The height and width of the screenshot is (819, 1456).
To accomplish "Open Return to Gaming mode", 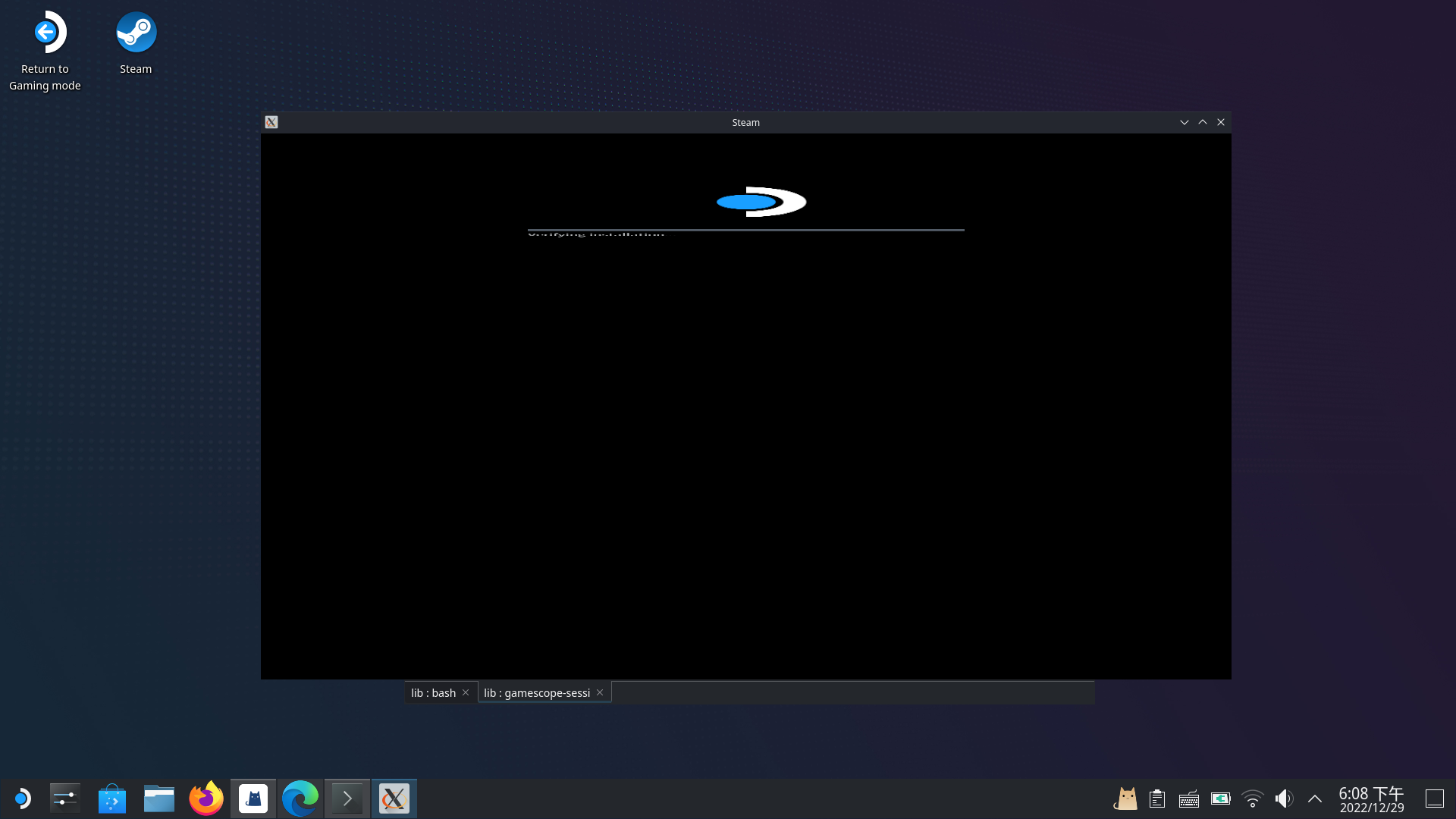I will [45, 32].
